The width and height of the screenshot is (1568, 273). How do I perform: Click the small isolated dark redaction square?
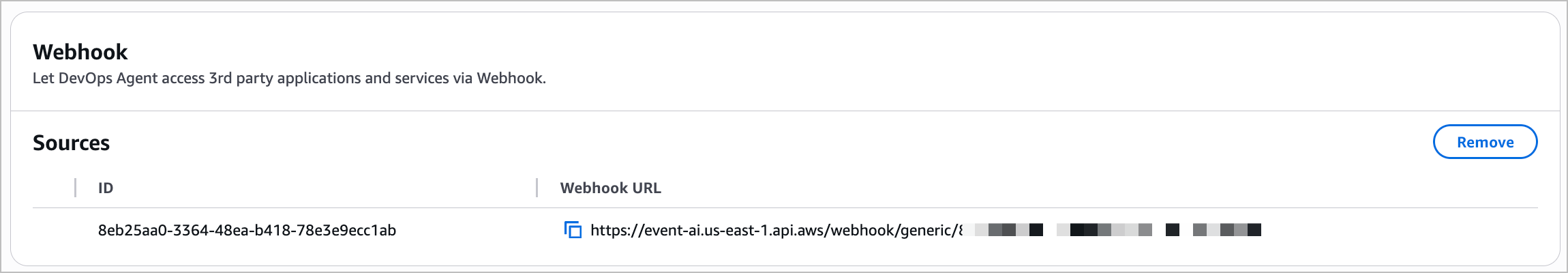point(1173,230)
